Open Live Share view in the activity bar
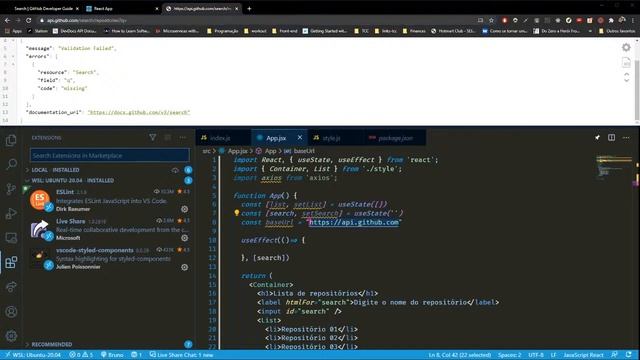Image resolution: width=640 pixels, height=360 pixels. pyautogui.click(x=11, y=287)
